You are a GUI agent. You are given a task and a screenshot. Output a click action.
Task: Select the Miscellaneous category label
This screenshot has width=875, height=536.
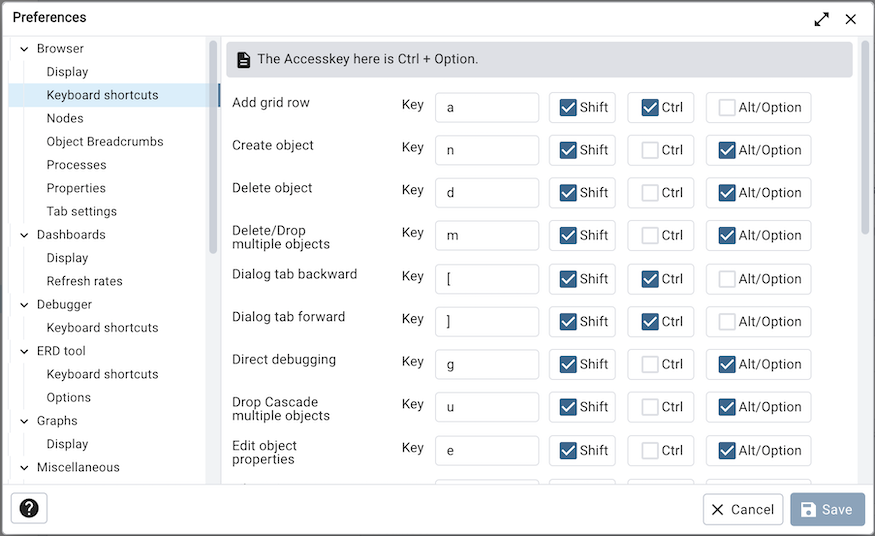[x=78, y=467]
